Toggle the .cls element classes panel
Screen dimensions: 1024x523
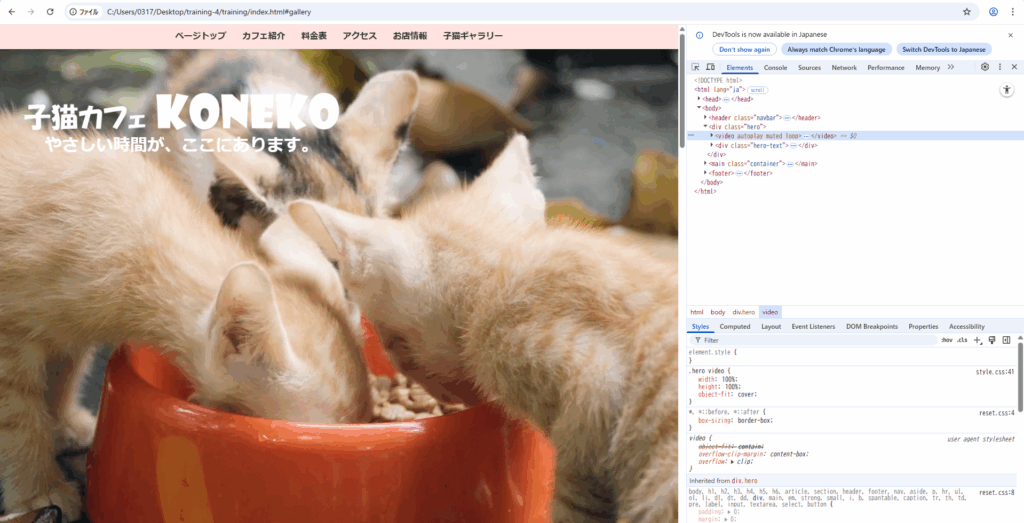962,340
